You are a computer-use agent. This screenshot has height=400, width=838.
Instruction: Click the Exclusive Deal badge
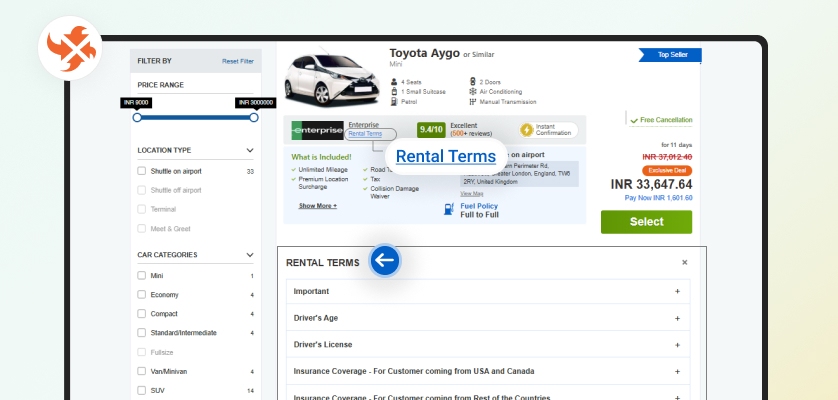(x=667, y=171)
